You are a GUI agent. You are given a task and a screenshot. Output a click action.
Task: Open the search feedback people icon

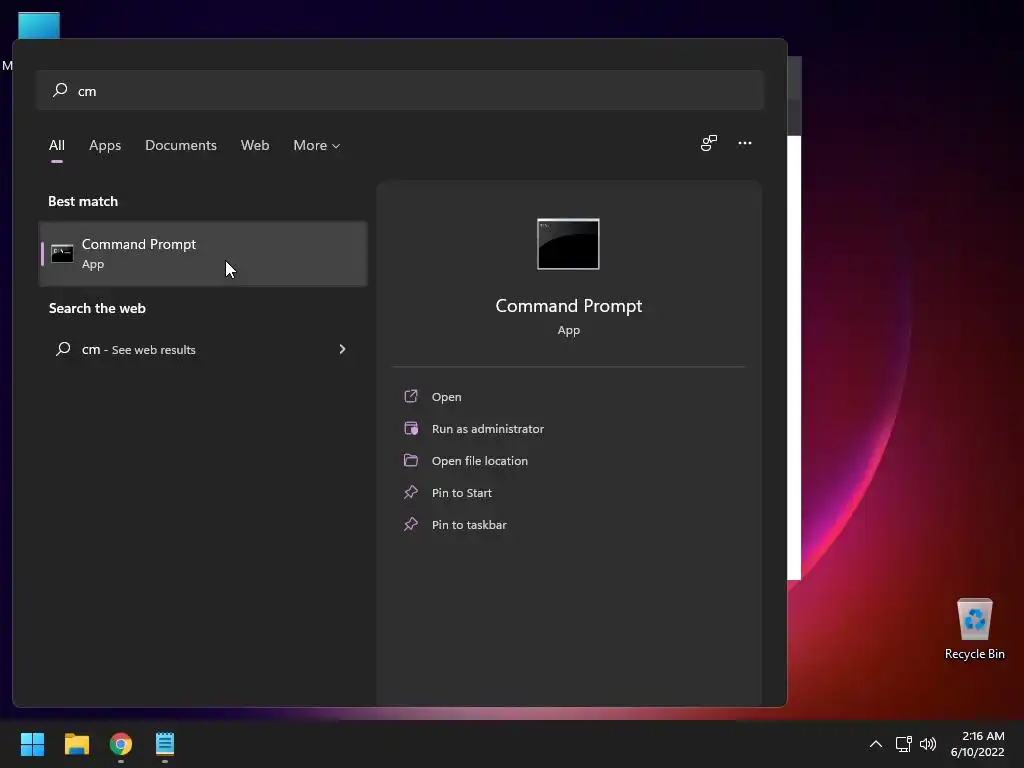click(709, 143)
